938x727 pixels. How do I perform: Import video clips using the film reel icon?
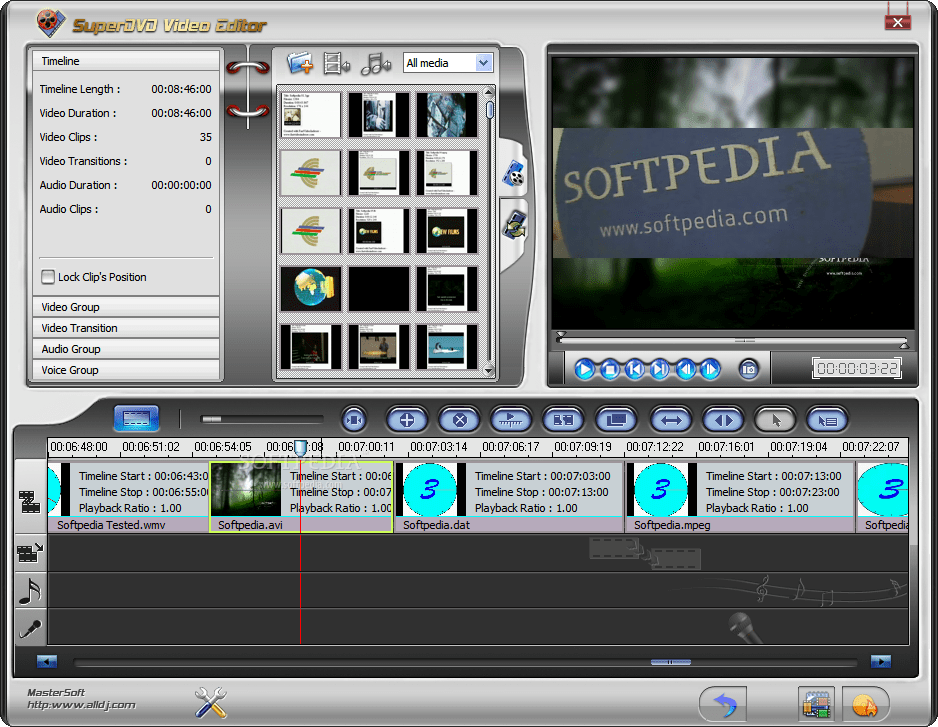point(336,63)
